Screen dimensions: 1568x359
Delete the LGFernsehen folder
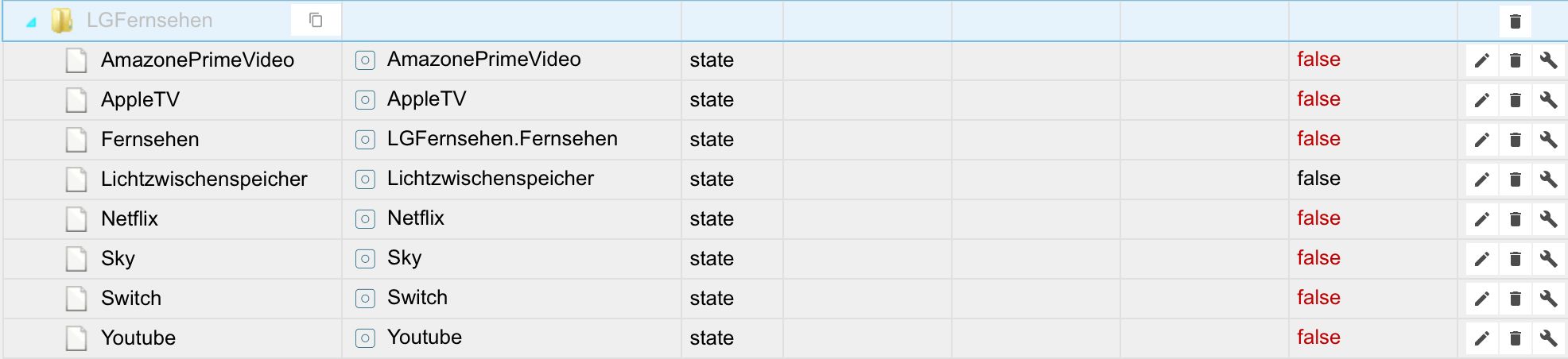click(1515, 21)
